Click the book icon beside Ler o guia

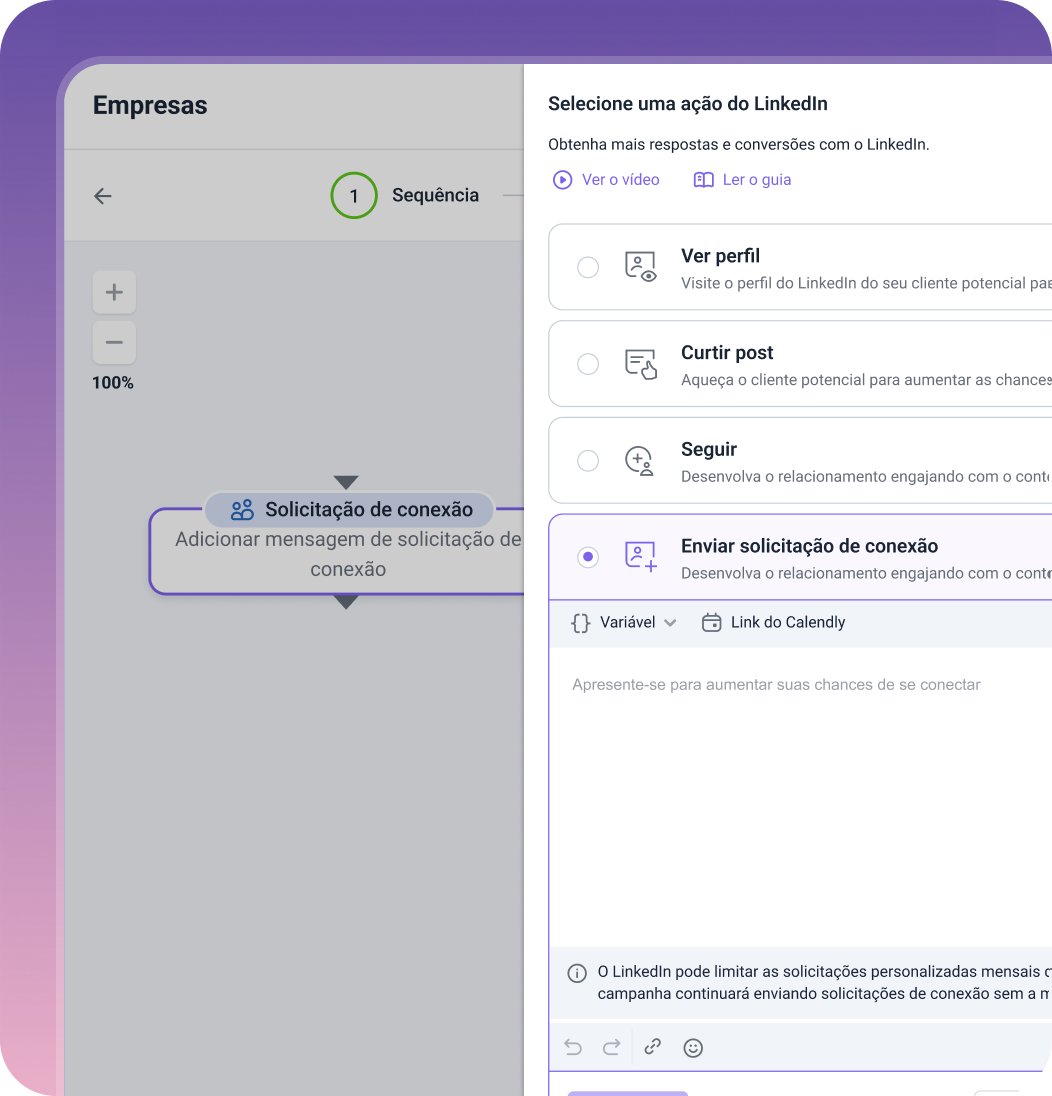tap(703, 180)
